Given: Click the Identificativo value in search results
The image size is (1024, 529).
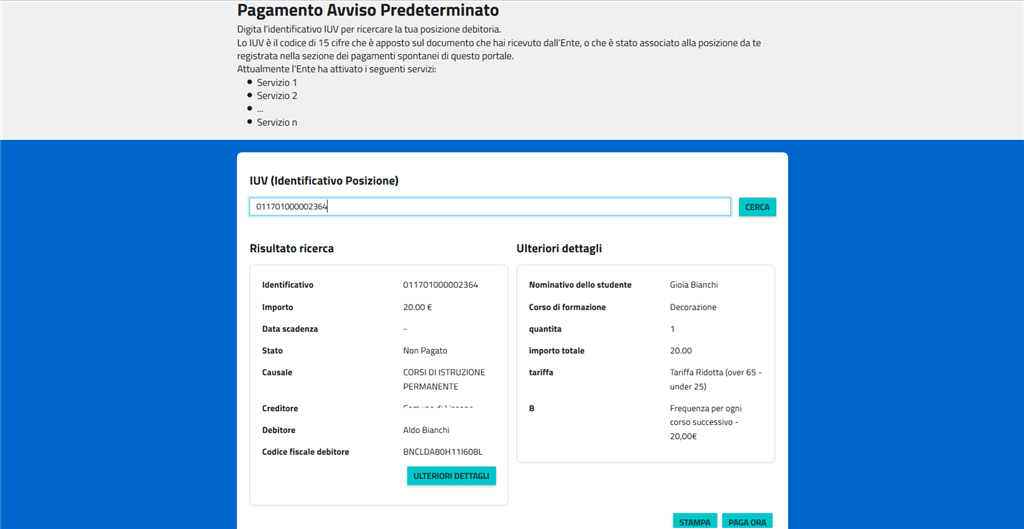Looking at the screenshot, I should click(x=440, y=285).
